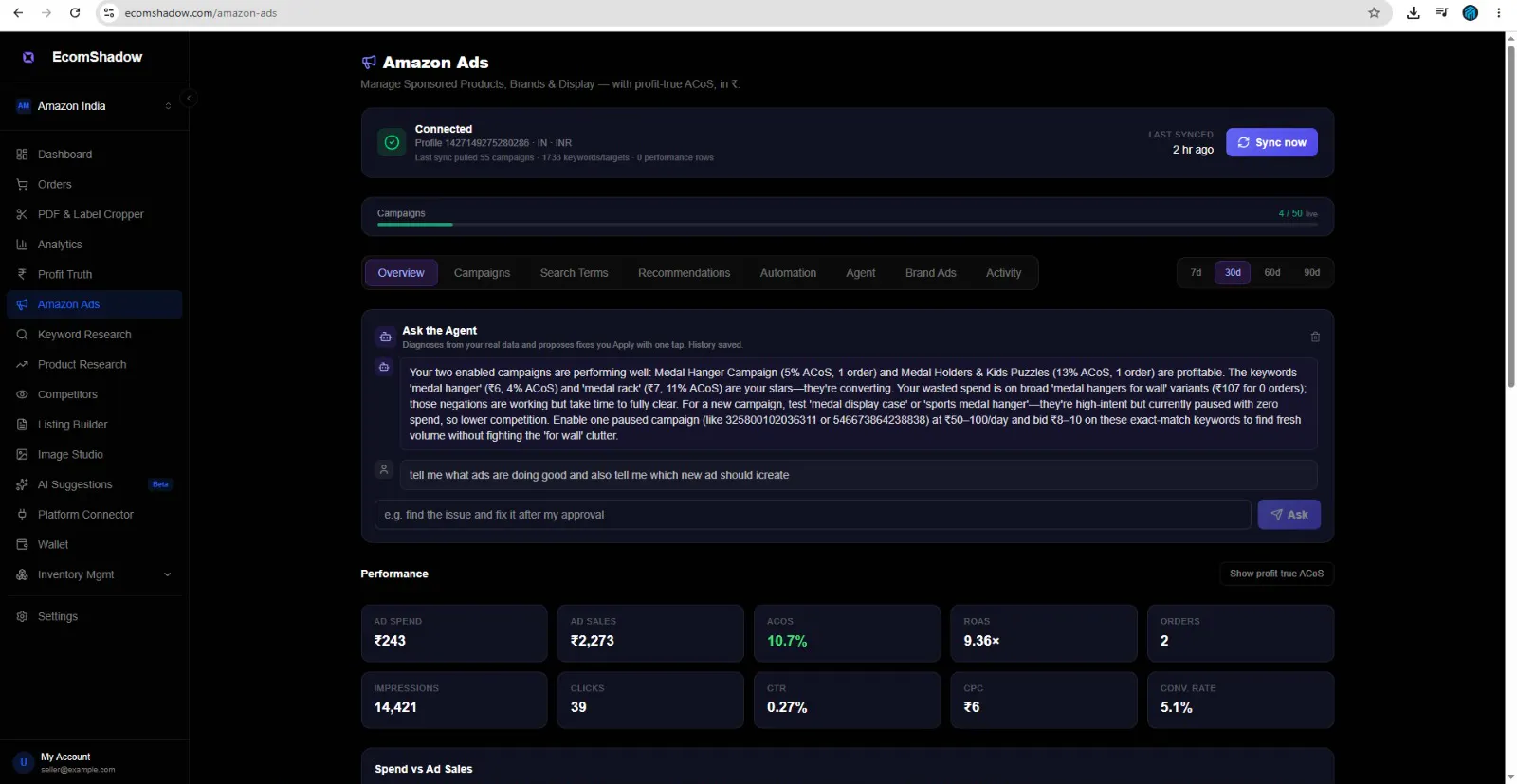The width and height of the screenshot is (1517, 784).
Task: Open Competitors eye icon
Action: point(22,394)
